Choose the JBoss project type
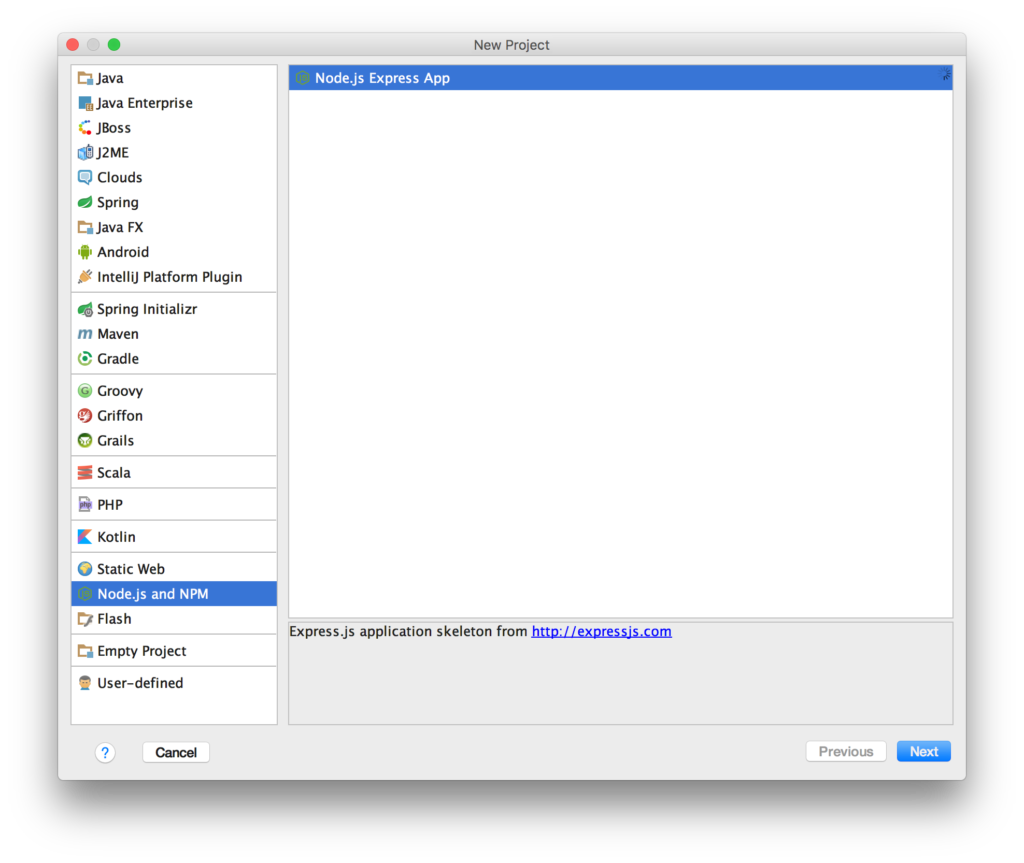Image resolution: width=1024 pixels, height=863 pixels. (x=174, y=128)
